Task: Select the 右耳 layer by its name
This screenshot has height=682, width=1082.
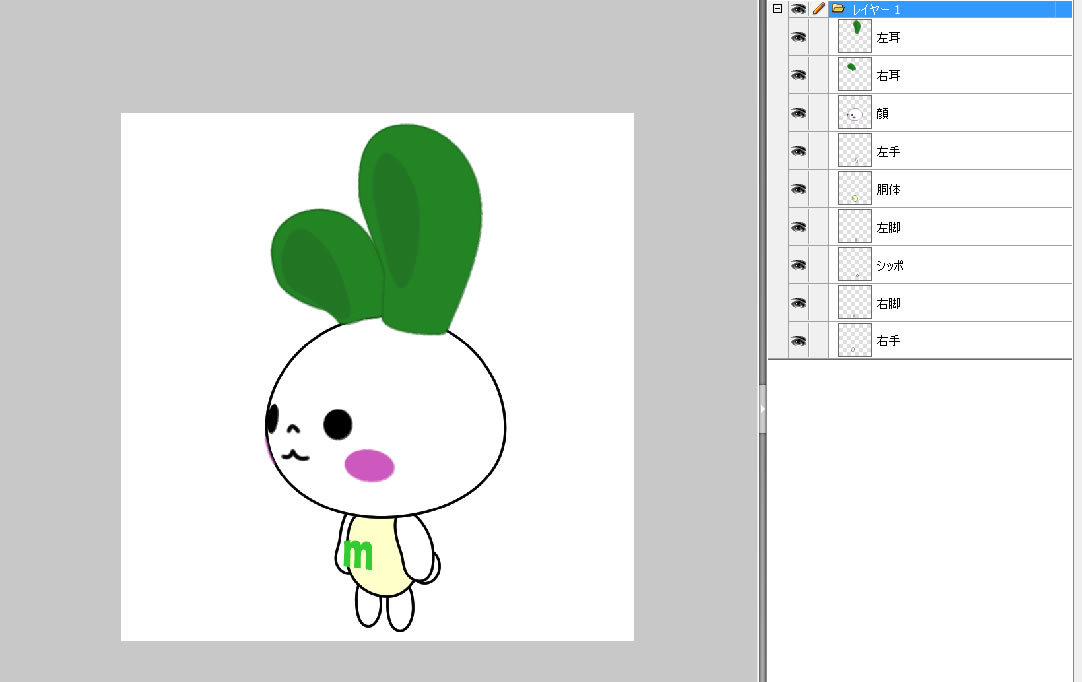Action: pos(888,76)
